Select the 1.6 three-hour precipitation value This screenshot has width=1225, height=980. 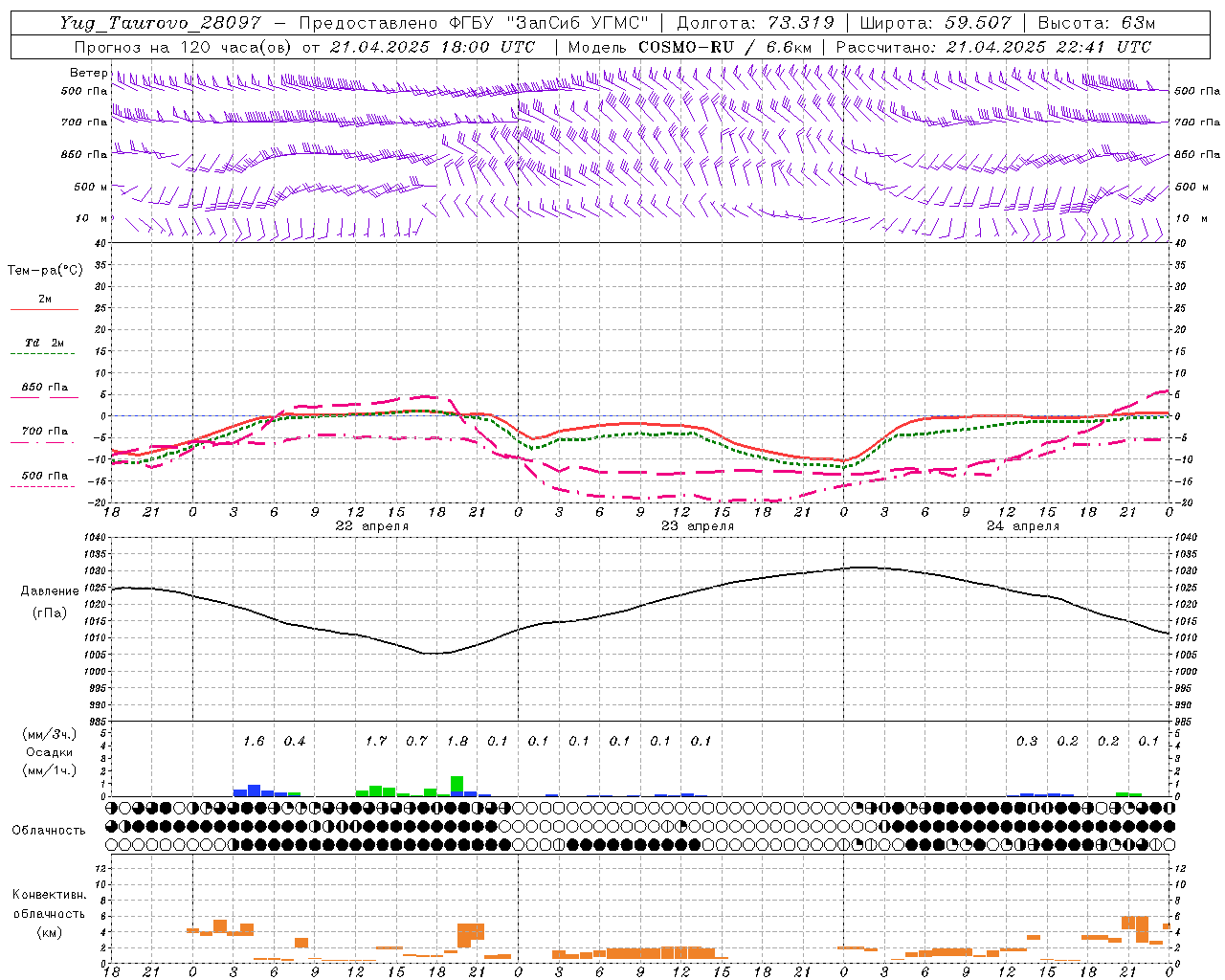pos(254,742)
